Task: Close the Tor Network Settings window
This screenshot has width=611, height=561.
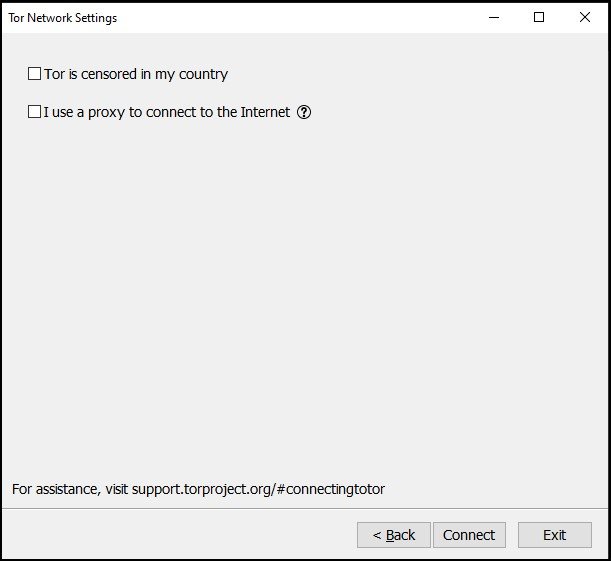Action: pos(585,18)
